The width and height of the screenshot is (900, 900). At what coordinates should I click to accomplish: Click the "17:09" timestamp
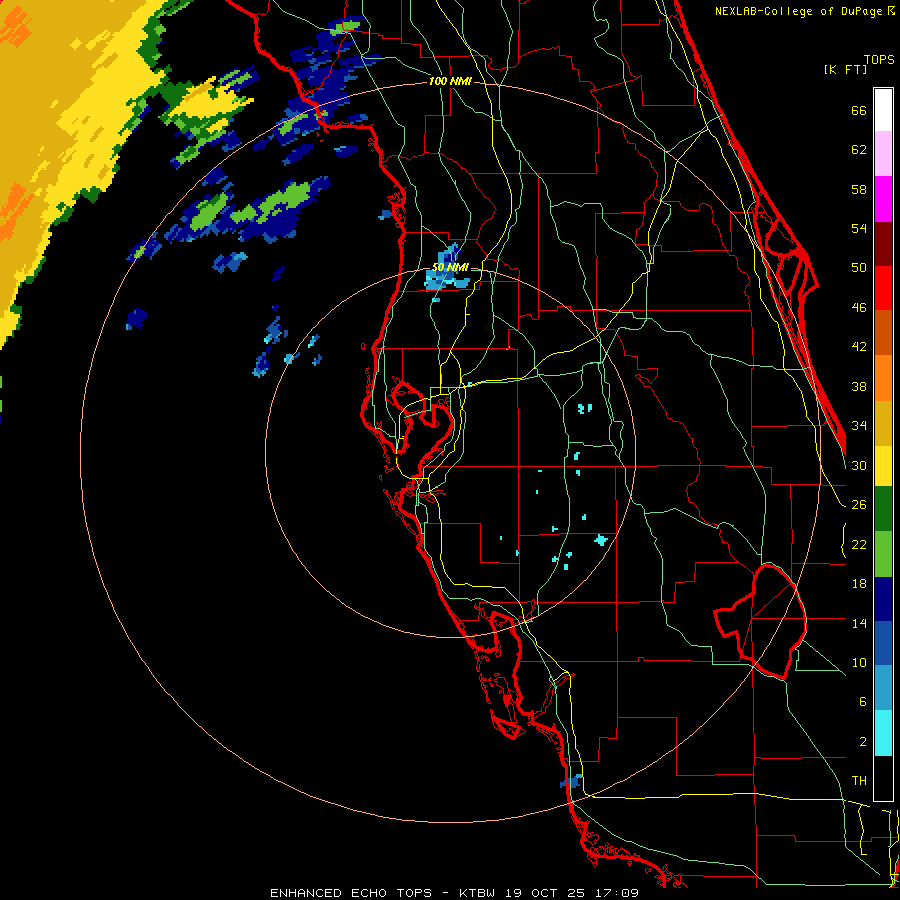point(615,893)
